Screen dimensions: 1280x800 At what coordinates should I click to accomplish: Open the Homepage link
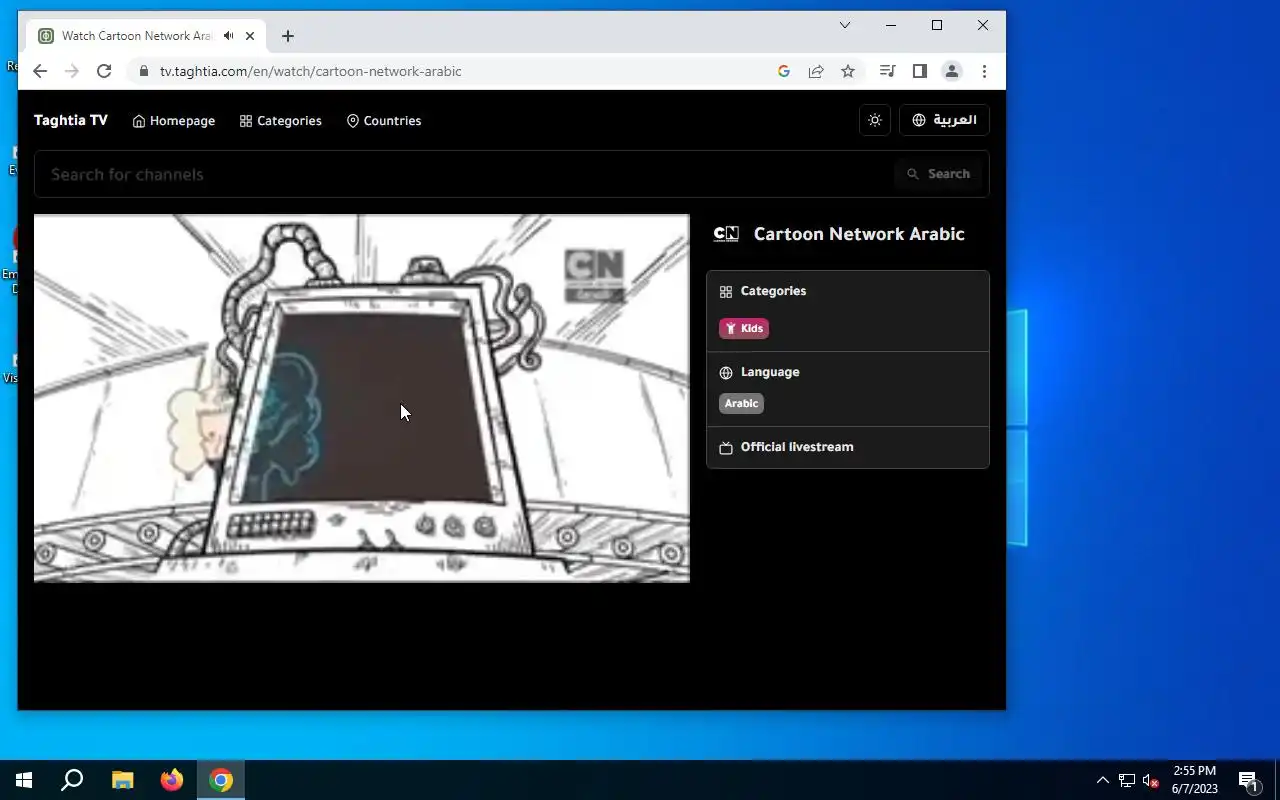pyautogui.click(x=174, y=121)
